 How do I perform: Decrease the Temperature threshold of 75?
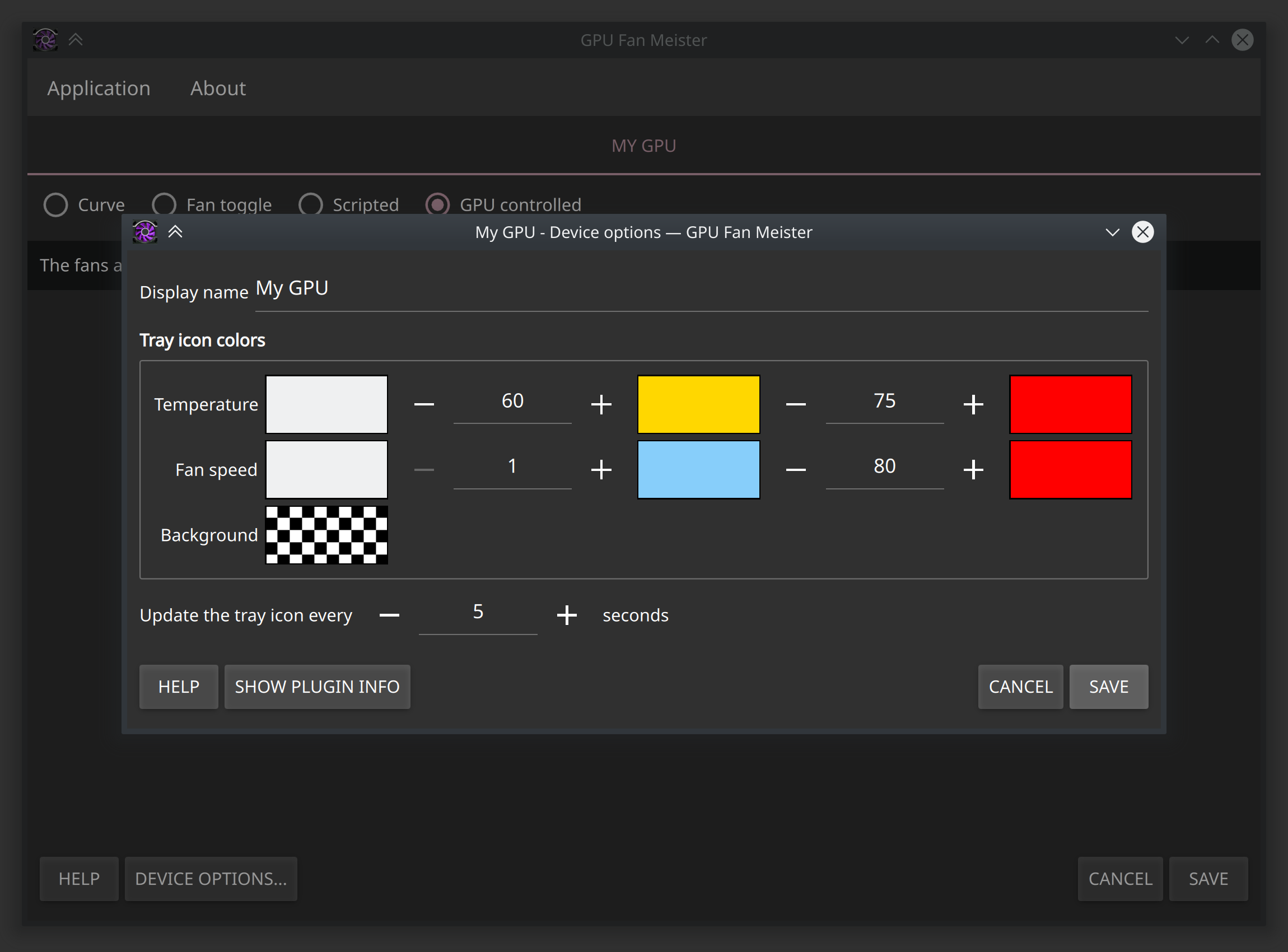796,404
